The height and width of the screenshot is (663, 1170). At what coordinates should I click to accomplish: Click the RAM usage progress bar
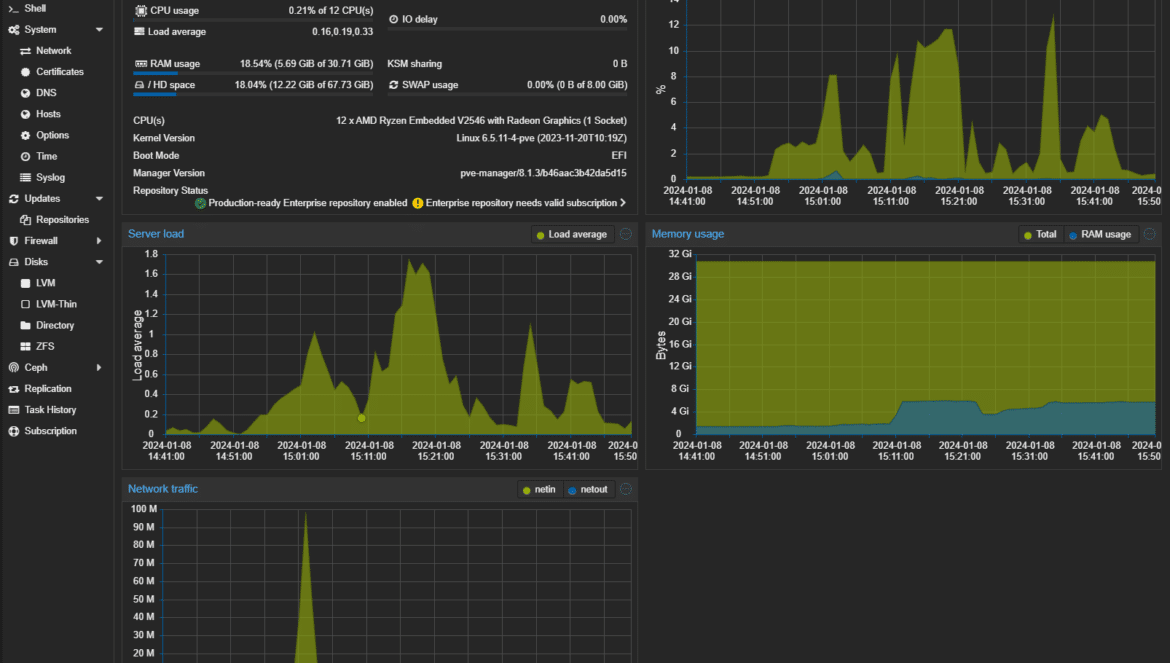pyautogui.click(x=253, y=73)
